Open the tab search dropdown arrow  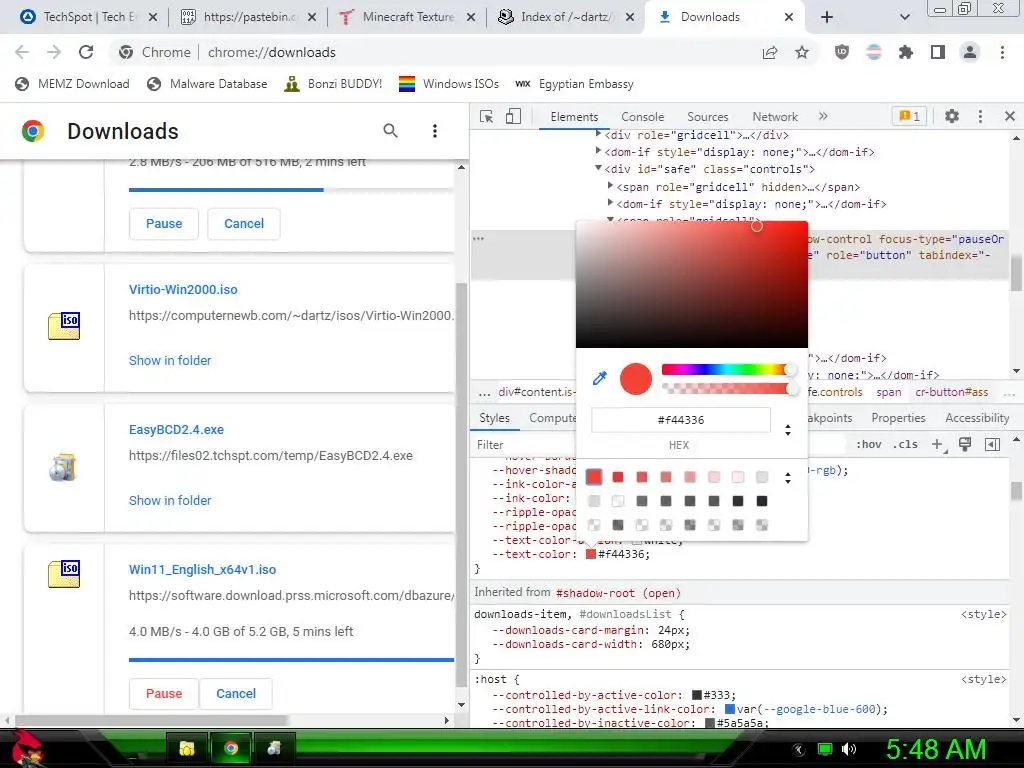pyautogui.click(x=904, y=17)
